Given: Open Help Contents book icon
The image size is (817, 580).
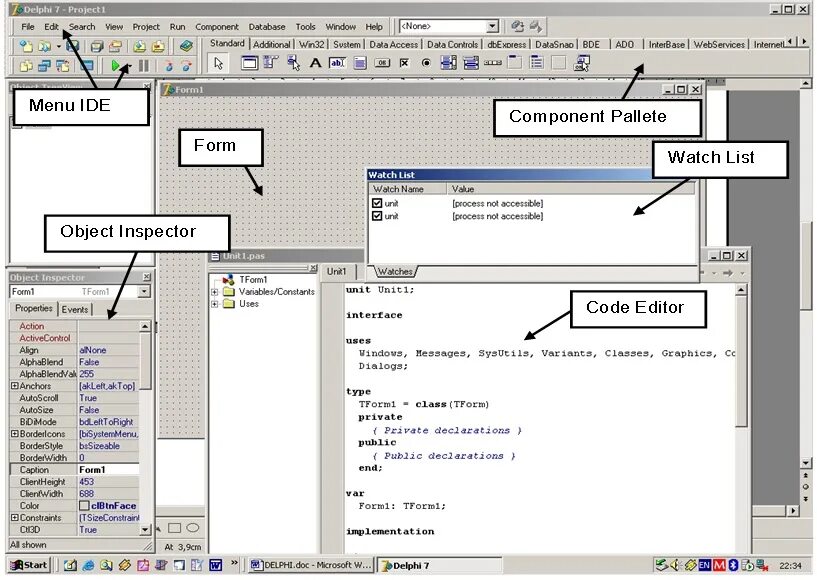Looking at the screenshot, I should pyautogui.click(x=186, y=46).
